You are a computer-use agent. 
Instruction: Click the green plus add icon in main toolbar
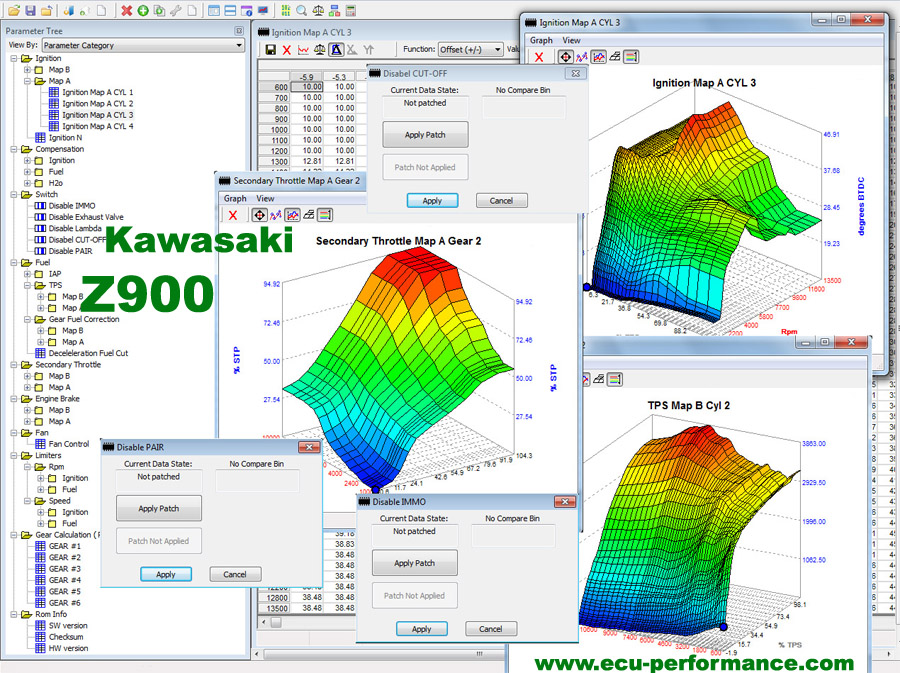[x=143, y=10]
